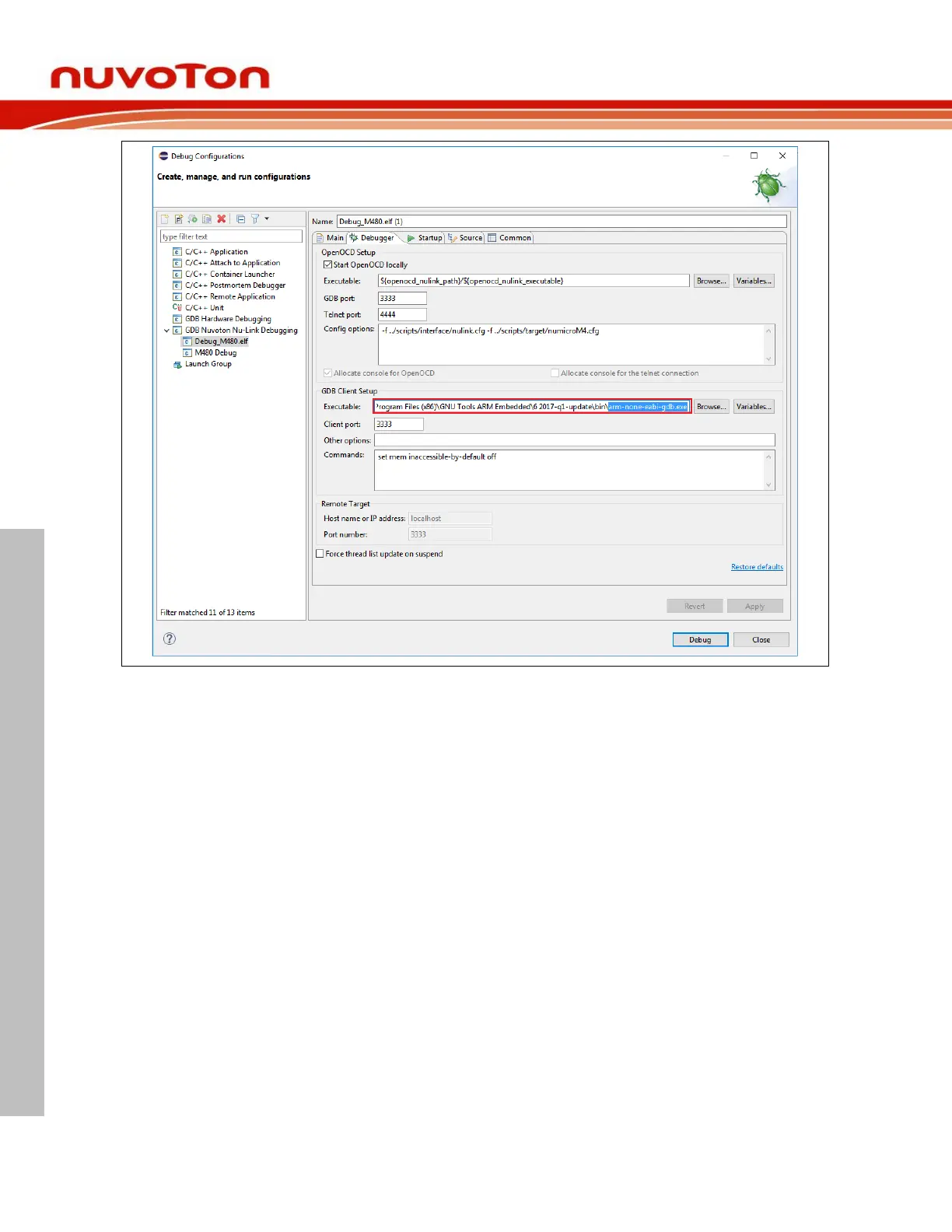
Task: Click the Close button
Action: pyautogui.click(x=761, y=640)
